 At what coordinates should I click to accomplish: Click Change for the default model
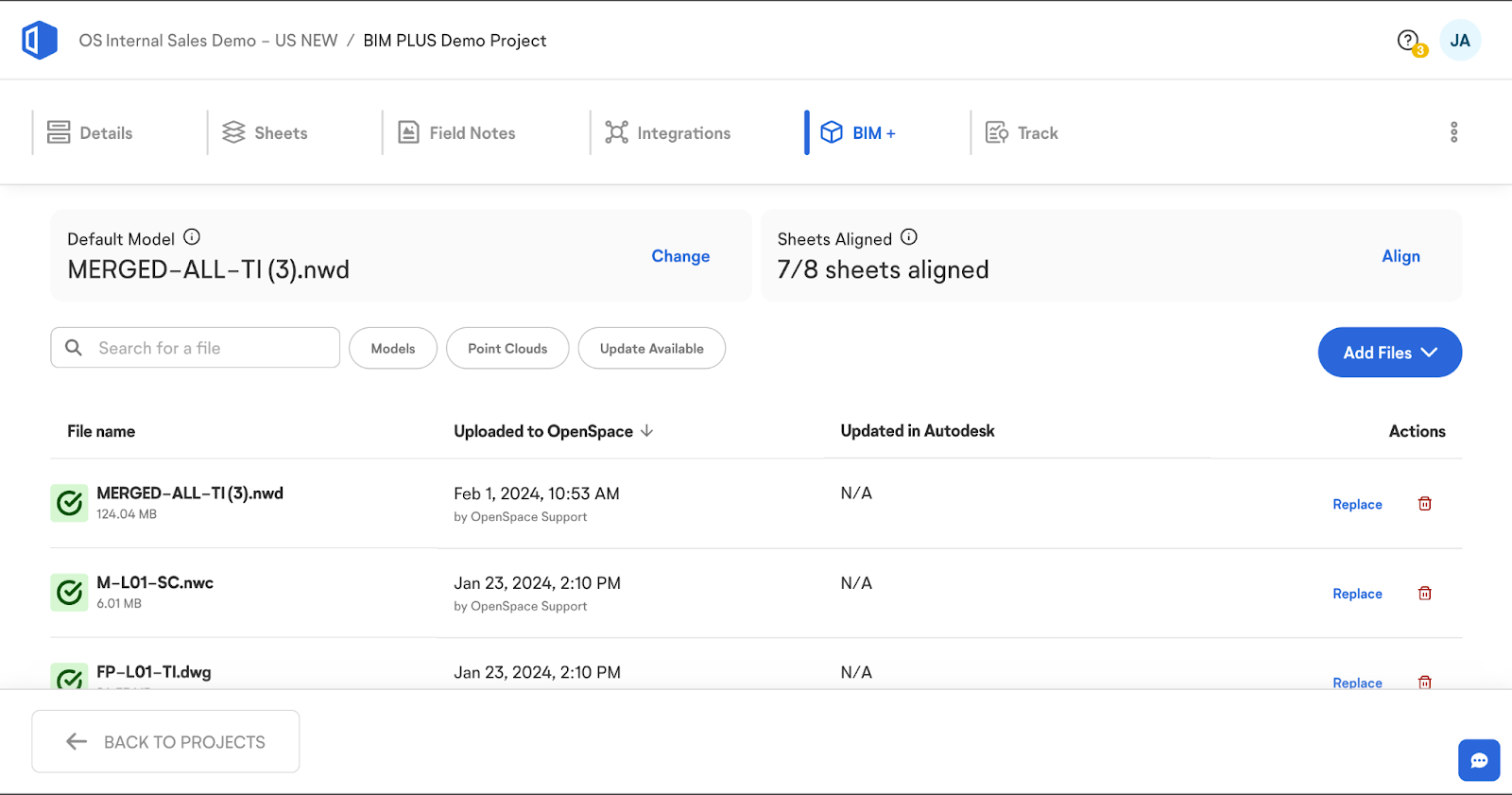(x=680, y=256)
